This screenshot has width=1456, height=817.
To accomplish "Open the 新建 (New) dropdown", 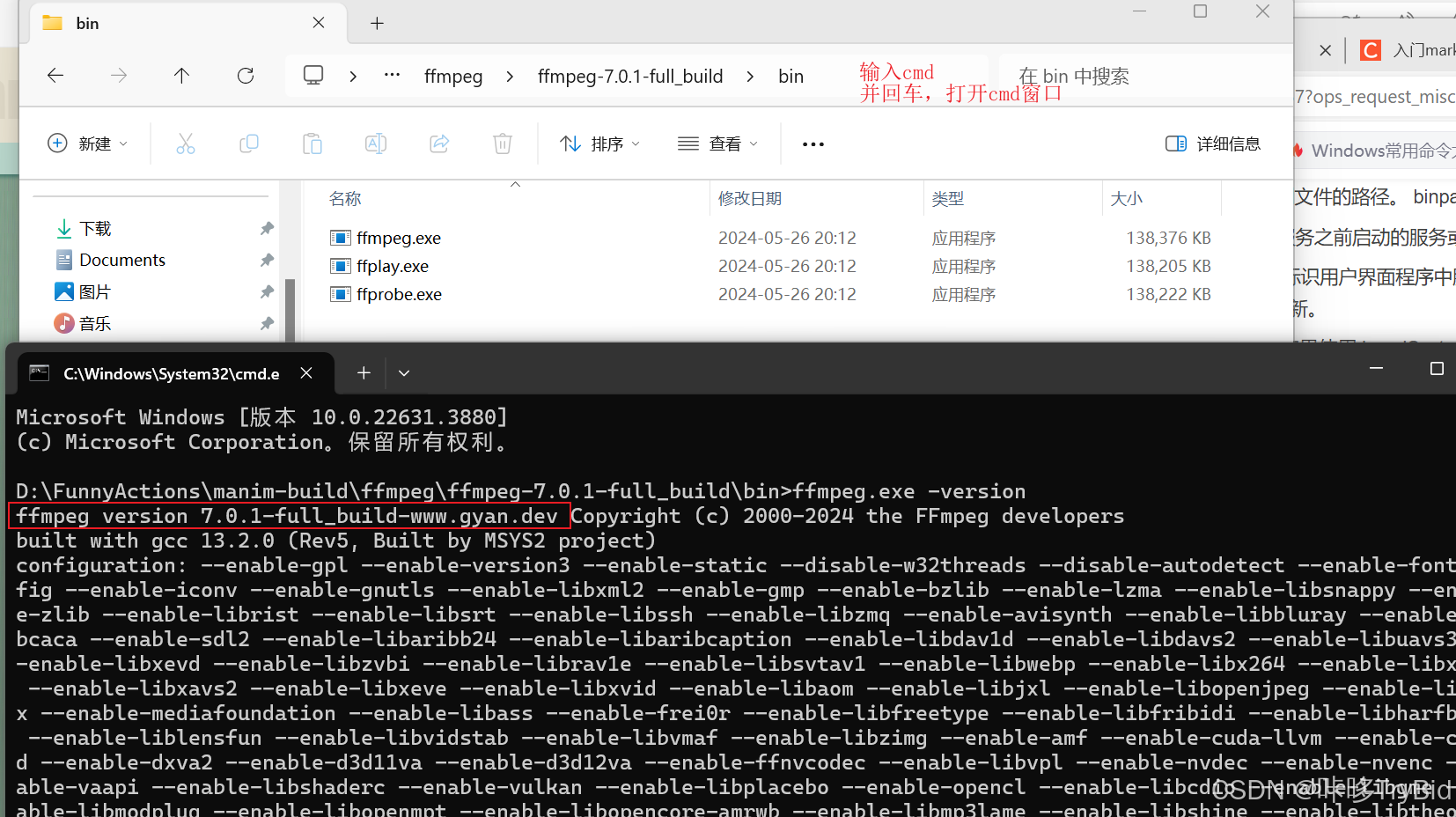I will pyautogui.click(x=87, y=144).
